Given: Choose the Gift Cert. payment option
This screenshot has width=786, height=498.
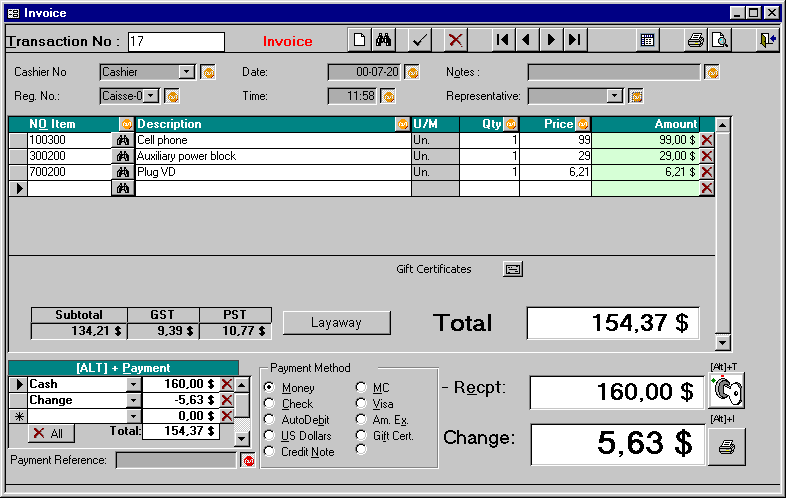Looking at the screenshot, I should pyautogui.click(x=361, y=436).
